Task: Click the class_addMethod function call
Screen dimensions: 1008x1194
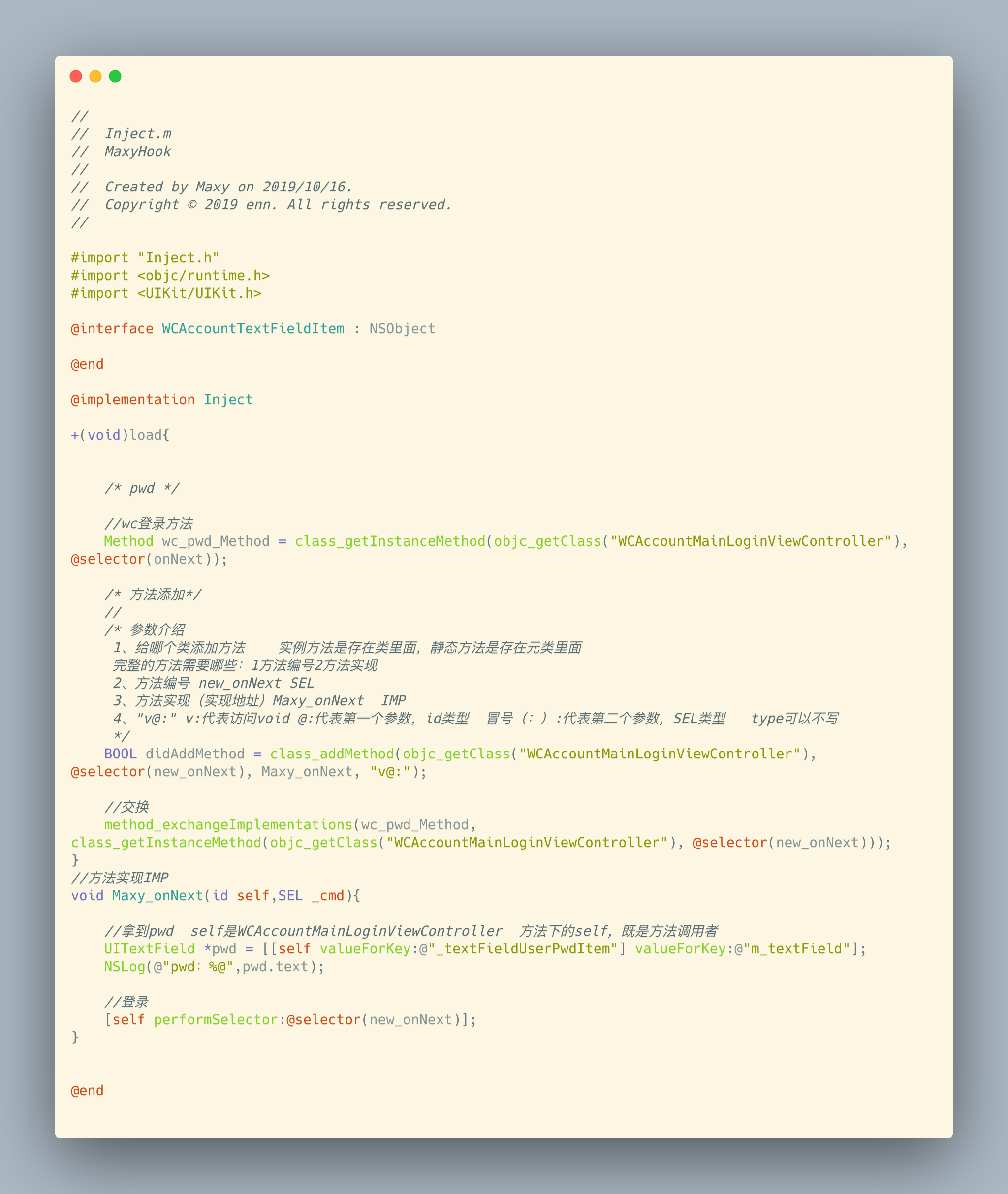Action: (331, 754)
